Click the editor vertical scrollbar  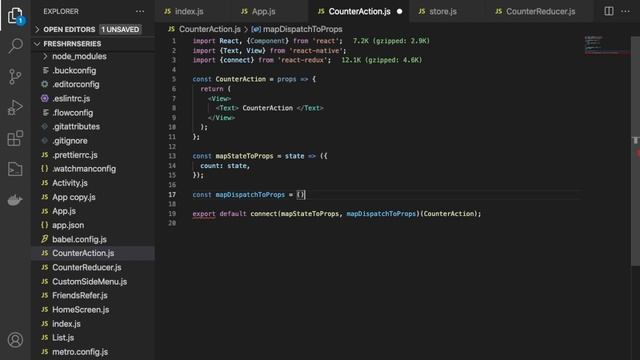coord(635,151)
